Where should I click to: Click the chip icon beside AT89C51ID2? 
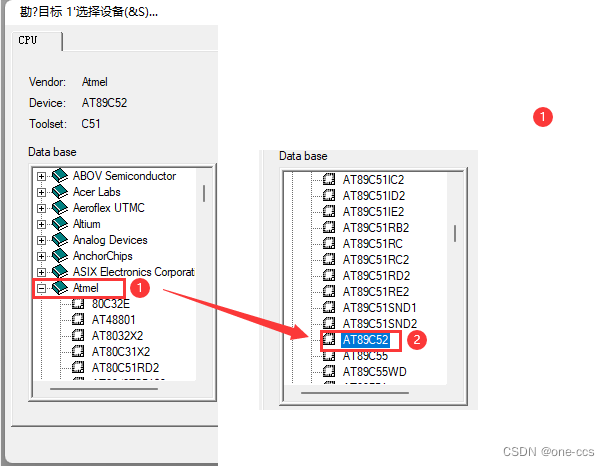329,195
